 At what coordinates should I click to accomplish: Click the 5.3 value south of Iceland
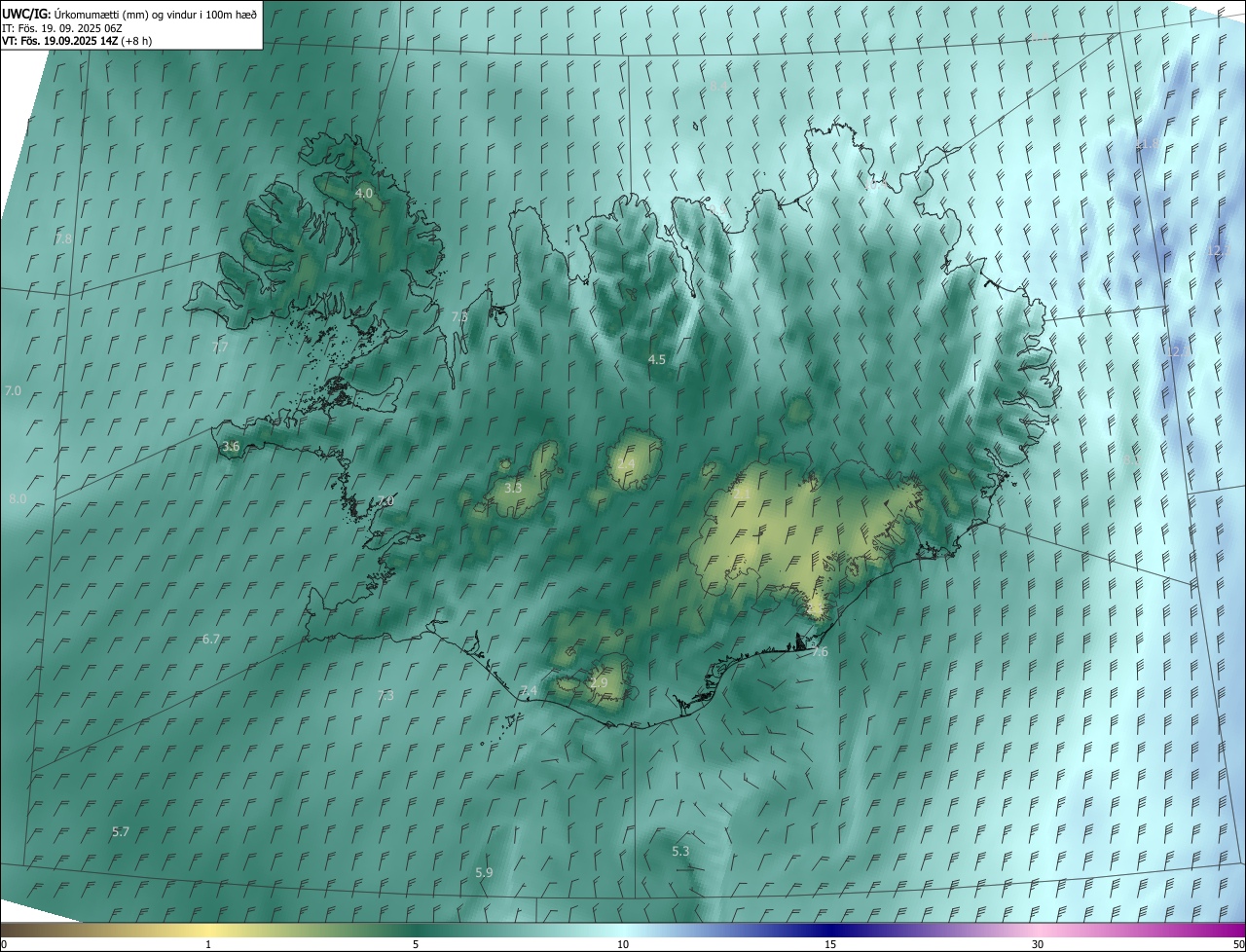pyautogui.click(x=681, y=852)
